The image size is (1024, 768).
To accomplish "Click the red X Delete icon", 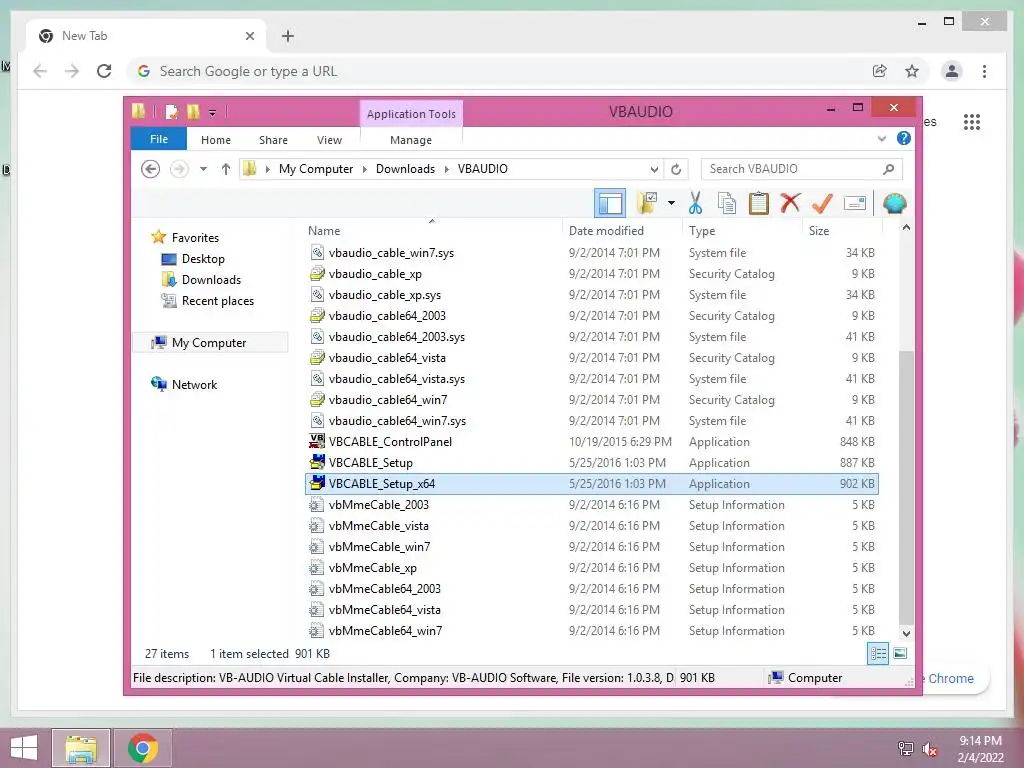I will [x=790, y=203].
